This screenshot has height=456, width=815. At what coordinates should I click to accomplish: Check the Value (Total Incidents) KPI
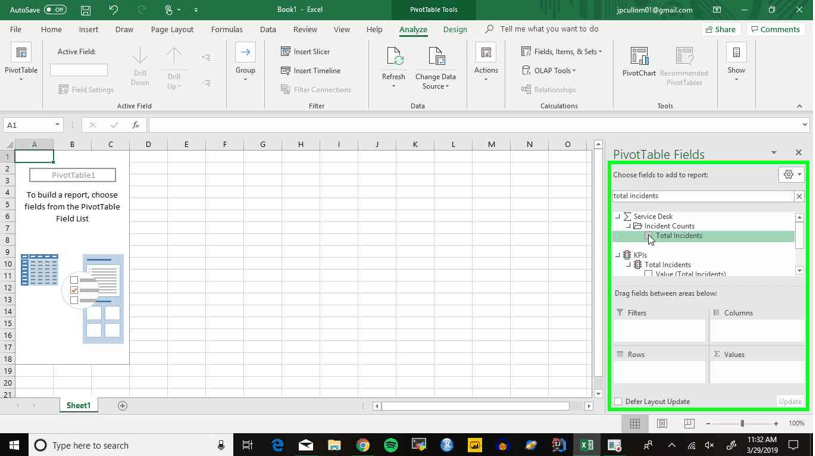[x=648, y=274]
